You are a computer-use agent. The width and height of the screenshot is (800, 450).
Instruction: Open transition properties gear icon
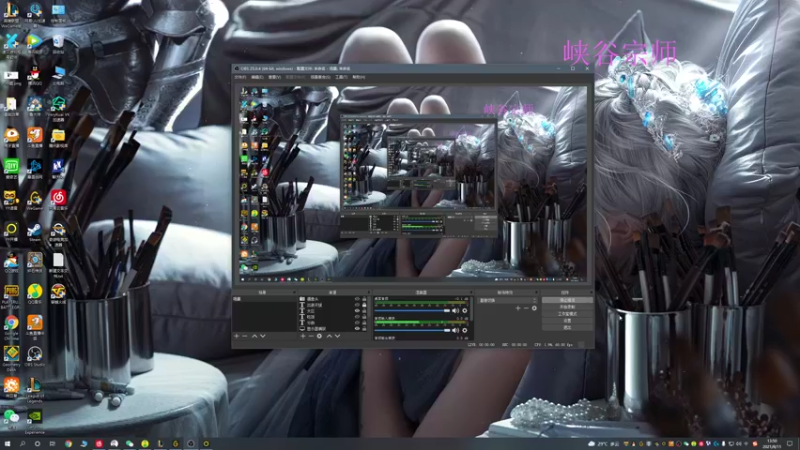pos(534,308)
